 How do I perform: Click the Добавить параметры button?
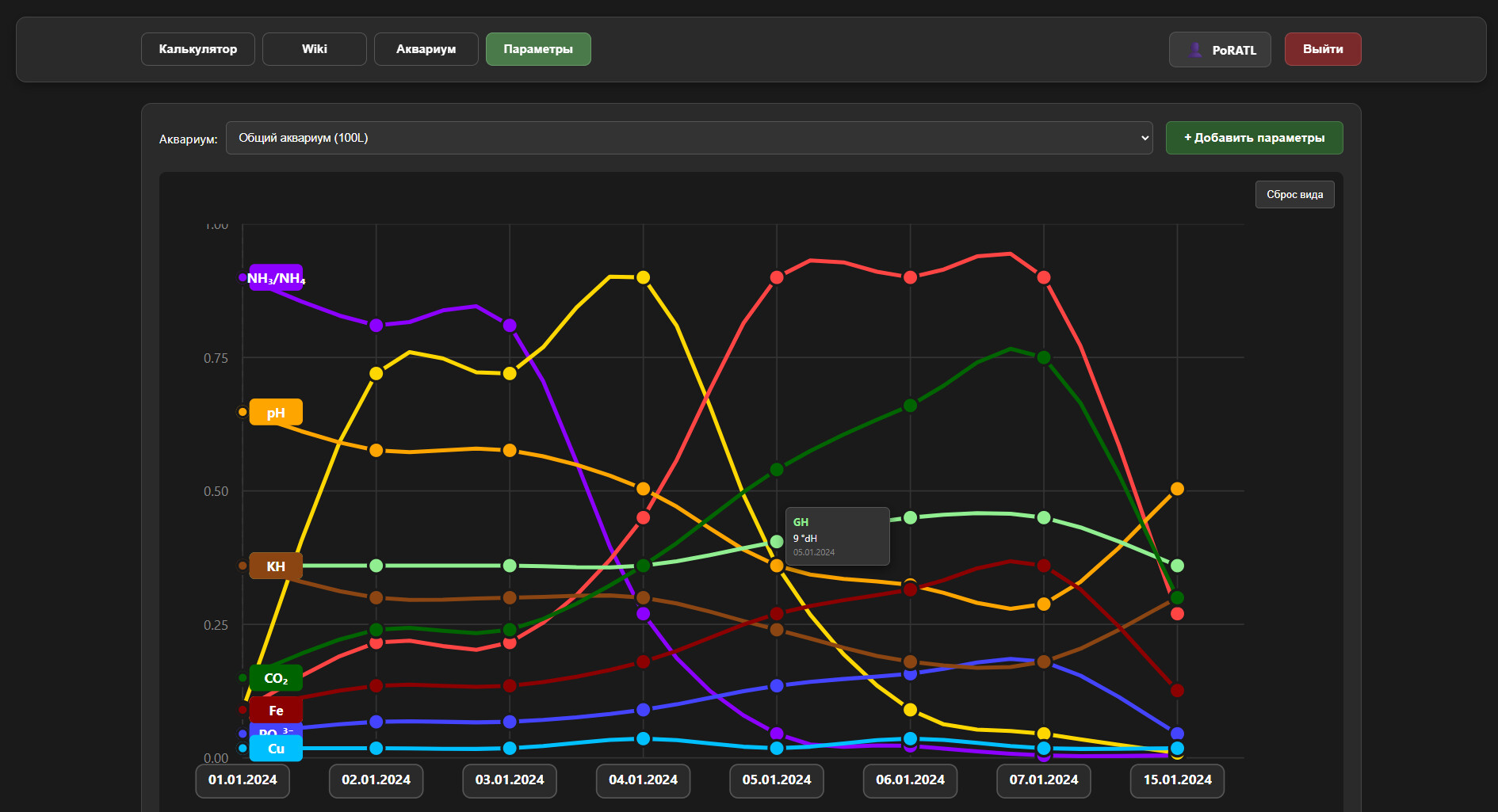pyautogui.click(x=1254, y=138)
